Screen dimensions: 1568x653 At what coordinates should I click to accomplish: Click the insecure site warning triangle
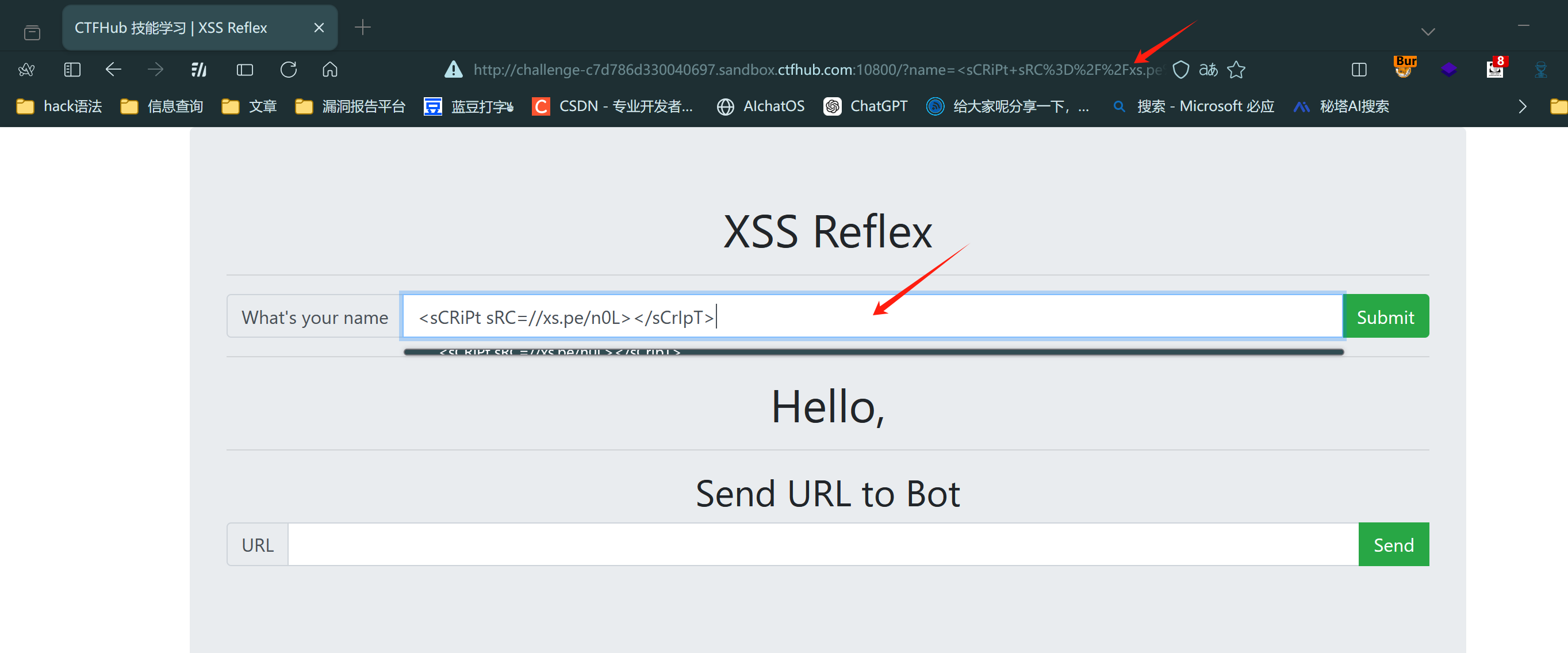454,70
